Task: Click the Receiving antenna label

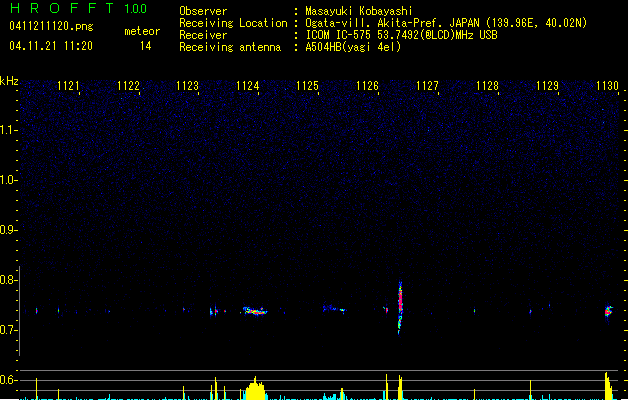Action: pos(230,47)
